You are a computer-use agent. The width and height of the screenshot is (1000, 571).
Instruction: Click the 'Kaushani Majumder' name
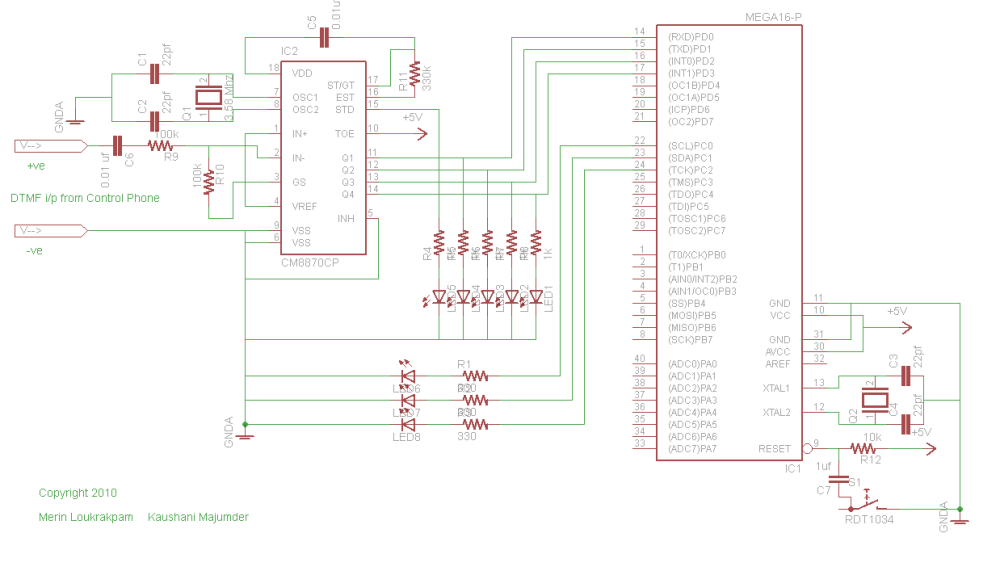[x=198, y=517]
